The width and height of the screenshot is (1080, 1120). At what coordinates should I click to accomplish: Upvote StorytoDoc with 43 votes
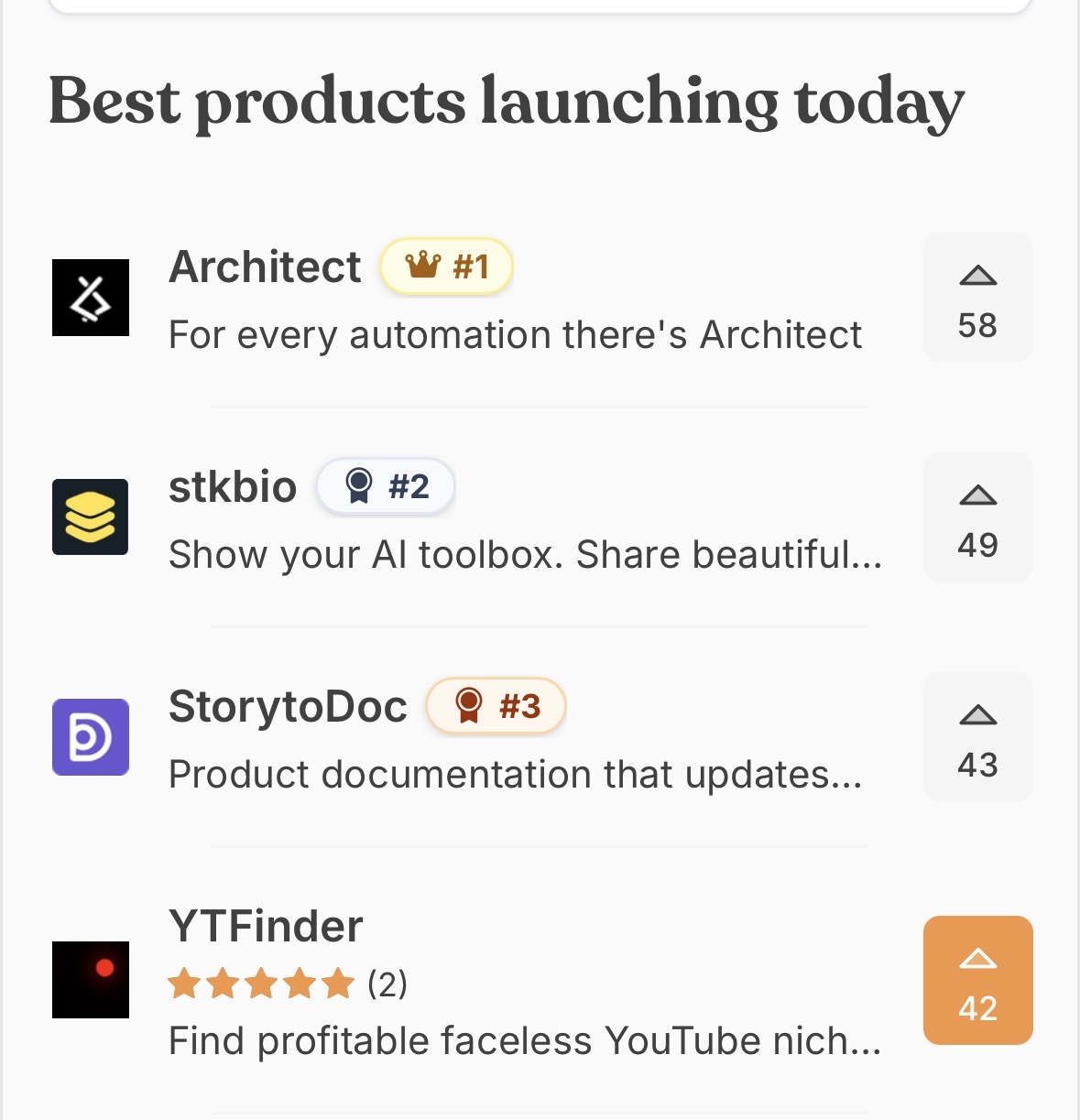click(977, 737)
